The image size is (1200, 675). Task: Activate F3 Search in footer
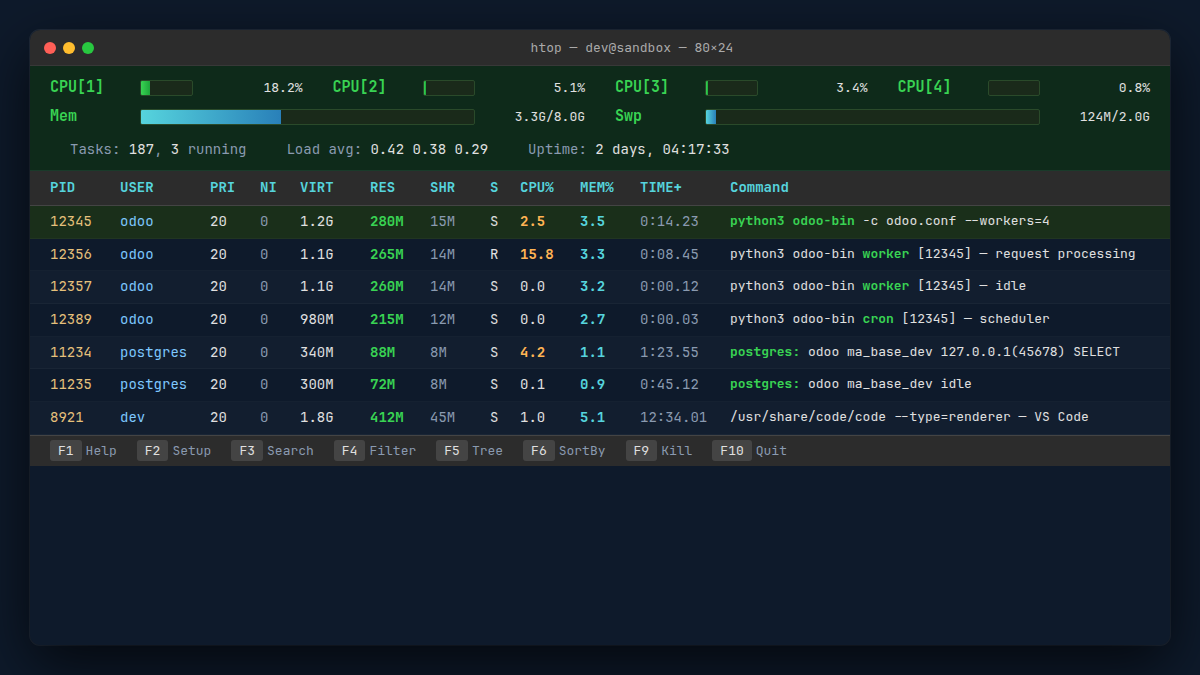(272, 451)
